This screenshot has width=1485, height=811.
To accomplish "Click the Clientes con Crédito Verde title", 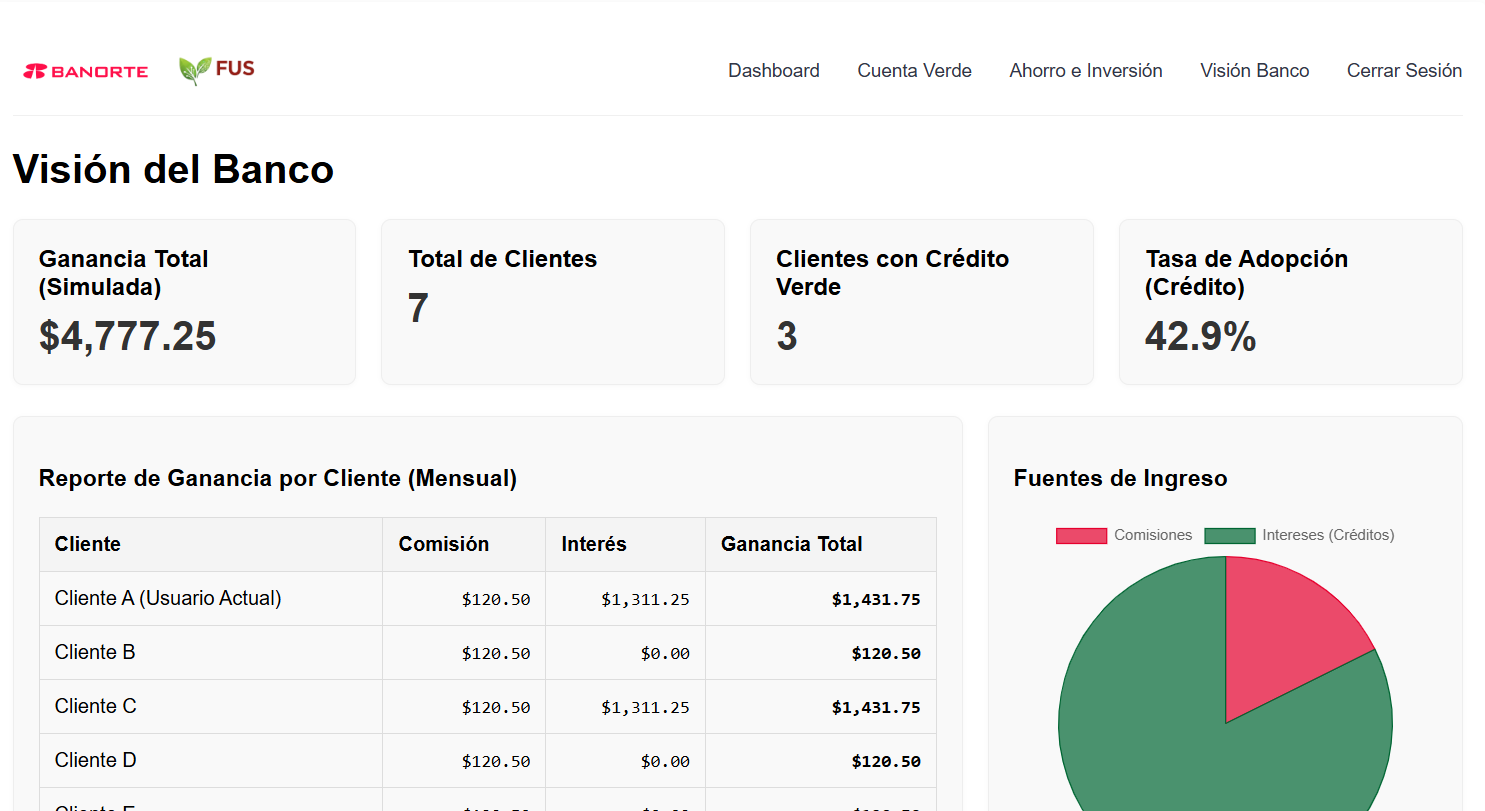I will 892,273.
